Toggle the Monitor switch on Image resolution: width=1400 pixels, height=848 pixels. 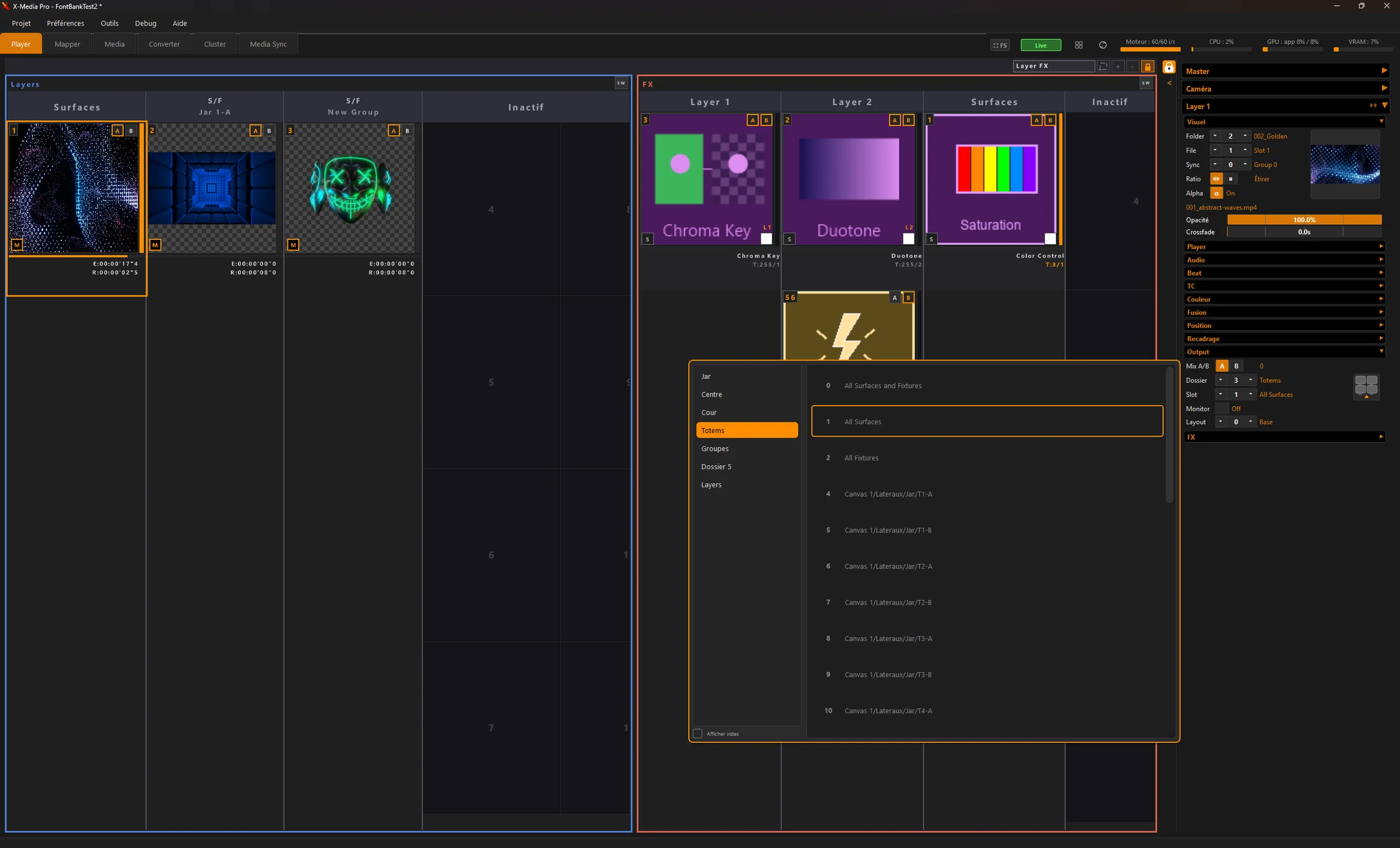pyautogui.click(x=1222, y=409)
